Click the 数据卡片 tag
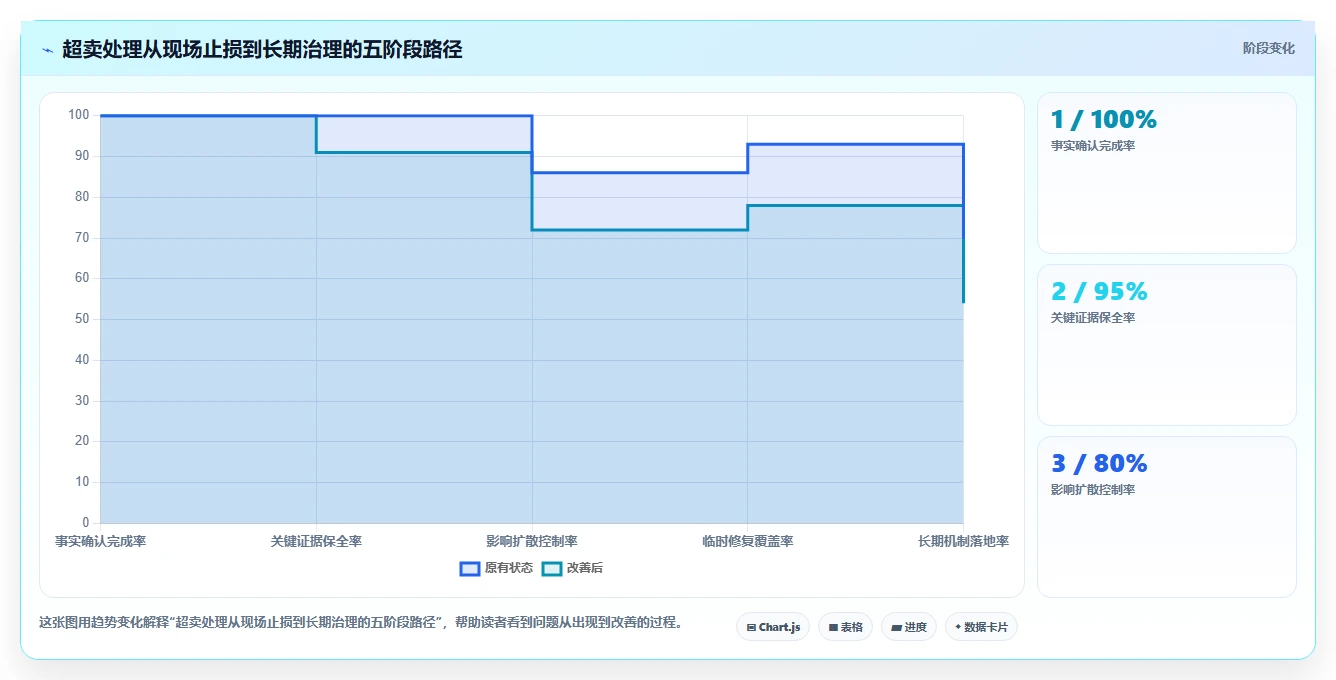Viewport: 1336px width, 680px height. click(981, 627)
